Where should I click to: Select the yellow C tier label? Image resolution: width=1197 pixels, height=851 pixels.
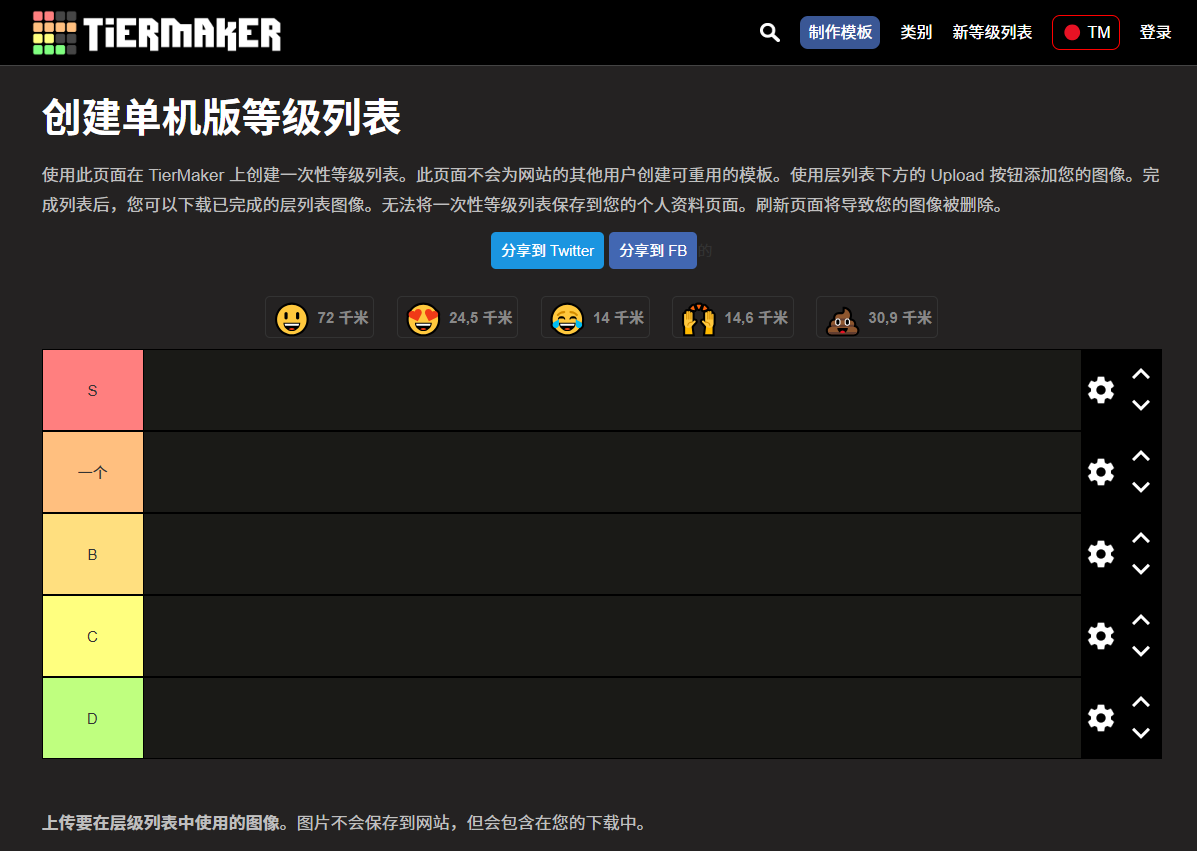(93, 636)
